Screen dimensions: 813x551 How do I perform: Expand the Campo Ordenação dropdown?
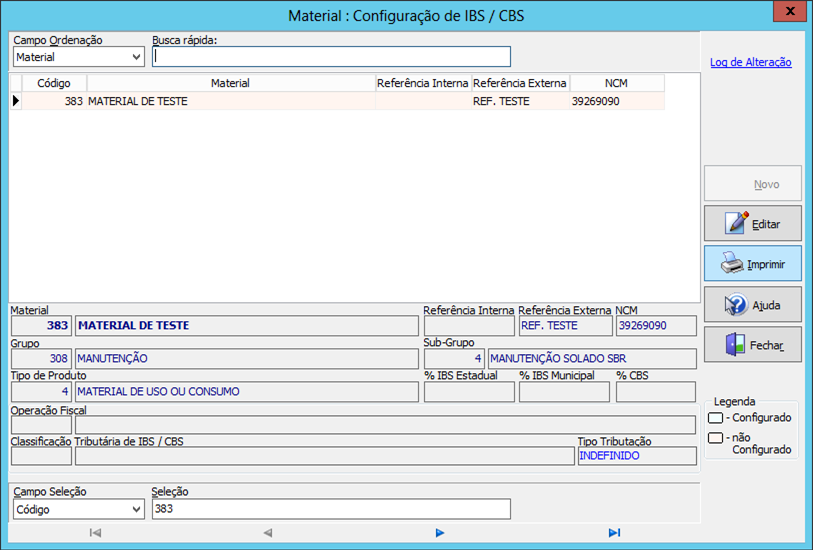tap(136, 58)
